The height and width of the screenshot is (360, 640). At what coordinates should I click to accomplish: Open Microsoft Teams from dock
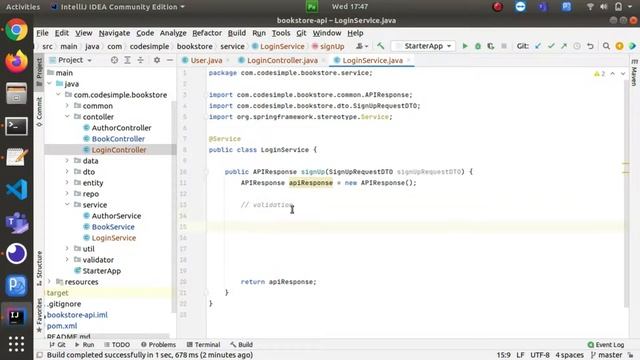click(16, 222)
